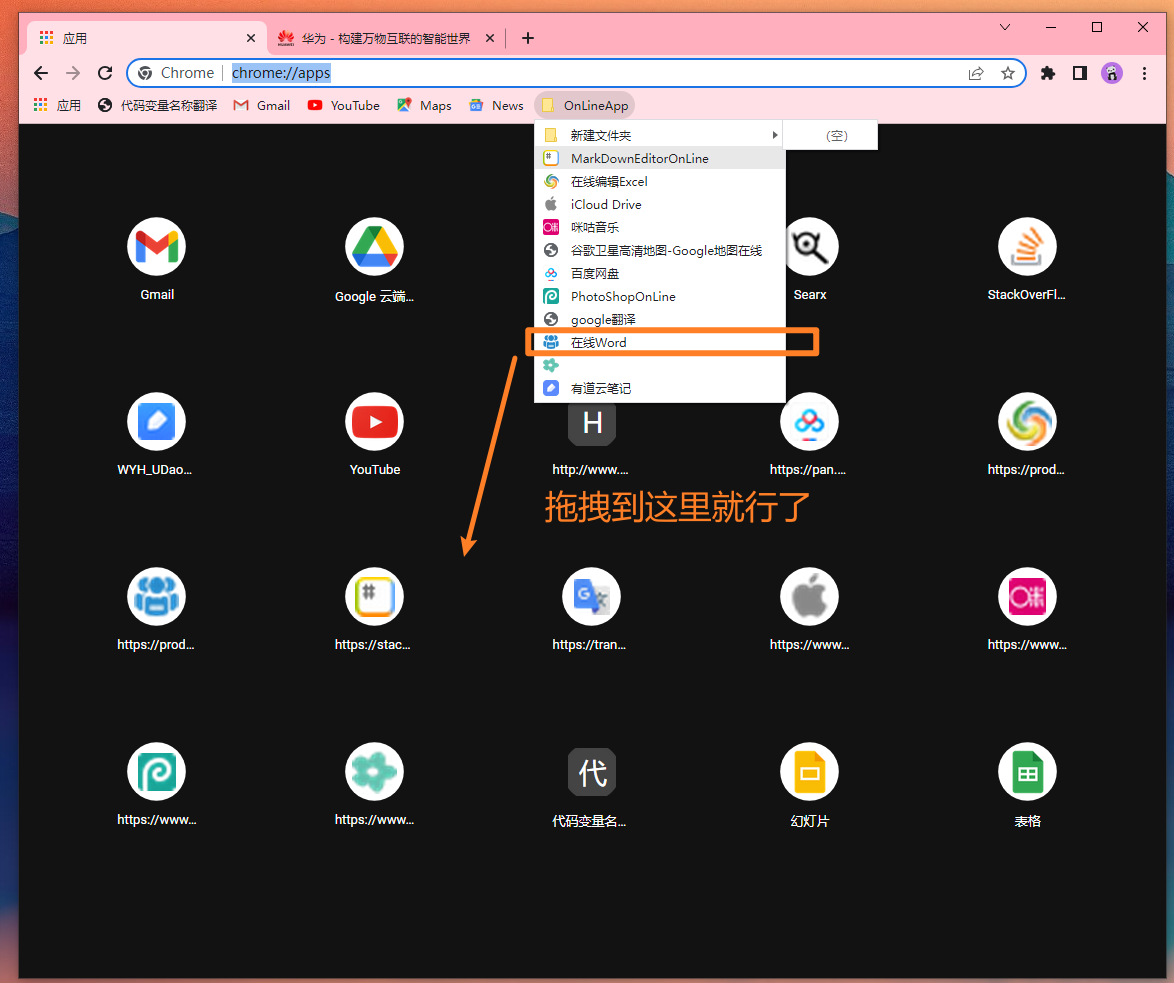Open the Gmail app icon
Image resolution: width=1174 pixels, height=983 pixels.
click(x=156, y=245)
